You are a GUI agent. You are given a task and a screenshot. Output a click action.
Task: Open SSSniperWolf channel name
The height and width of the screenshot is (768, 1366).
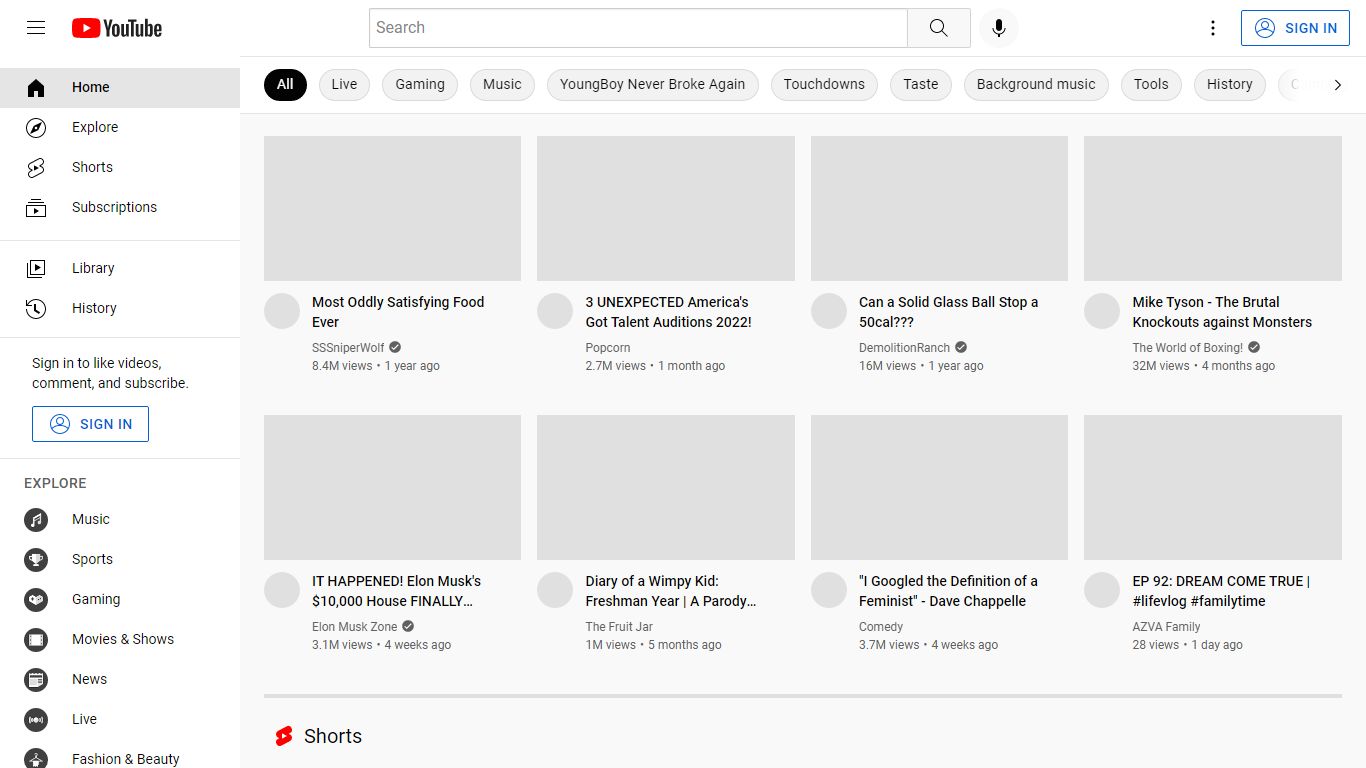[348, 348]
